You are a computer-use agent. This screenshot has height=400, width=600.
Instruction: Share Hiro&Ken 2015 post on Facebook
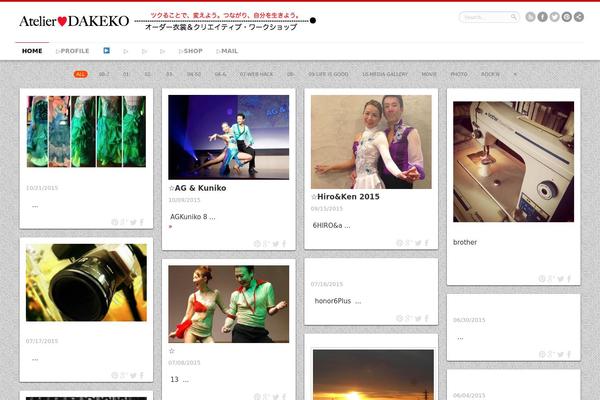(426, 243)
